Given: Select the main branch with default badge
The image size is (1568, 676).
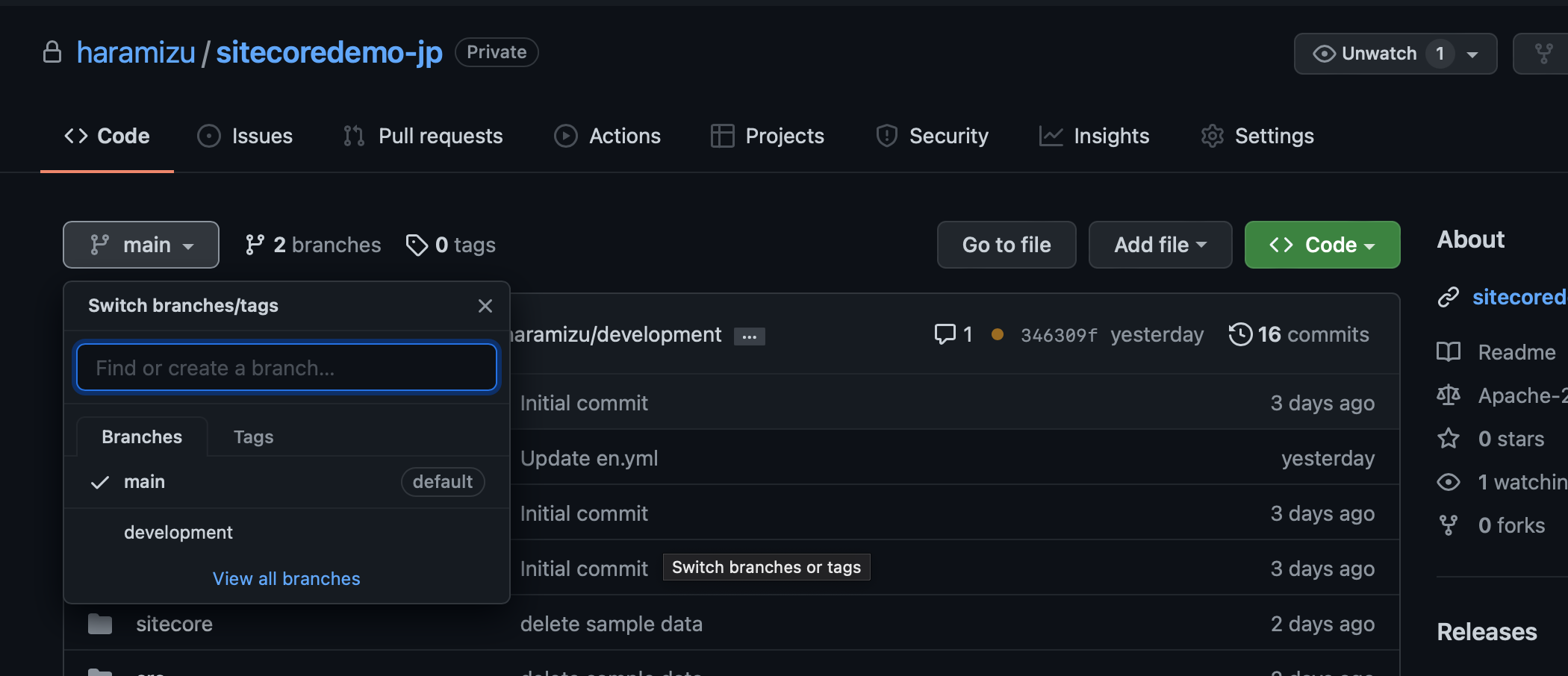Looking at the screenshot, I should click(287, 482).
